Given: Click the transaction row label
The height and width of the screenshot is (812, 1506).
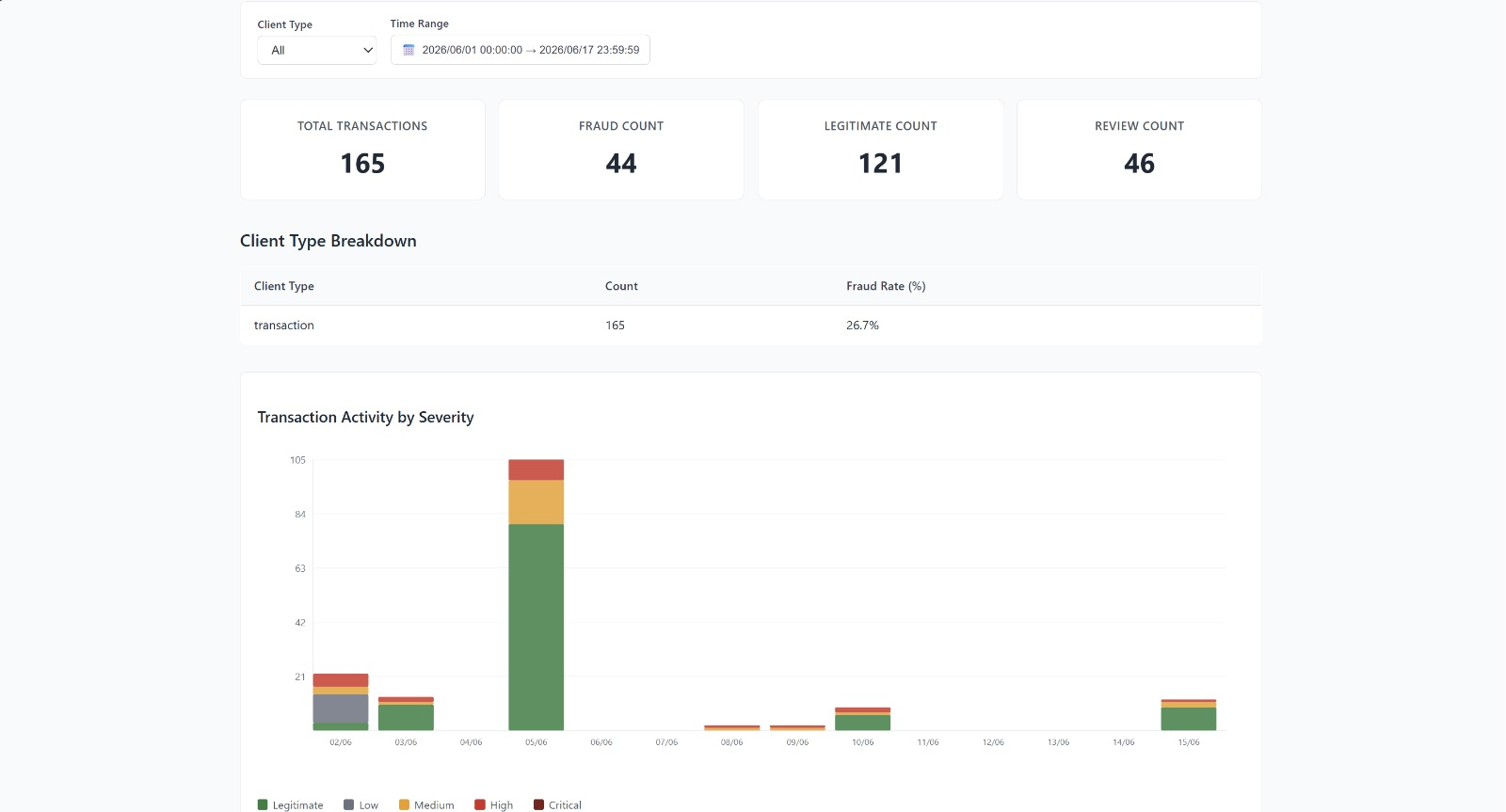Looking at the screenshot, I should click(284, 326).
